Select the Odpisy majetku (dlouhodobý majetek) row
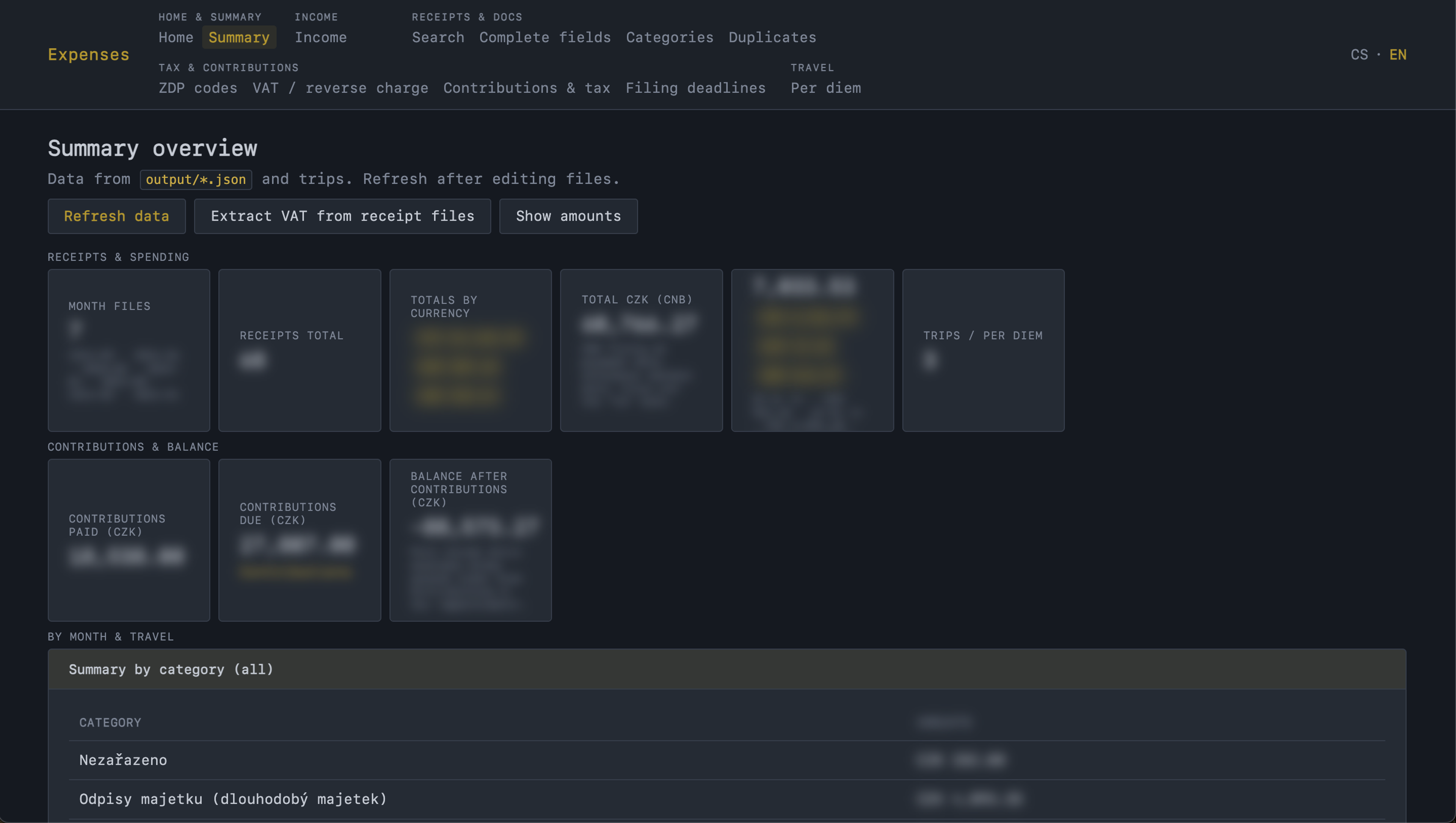 727,799
